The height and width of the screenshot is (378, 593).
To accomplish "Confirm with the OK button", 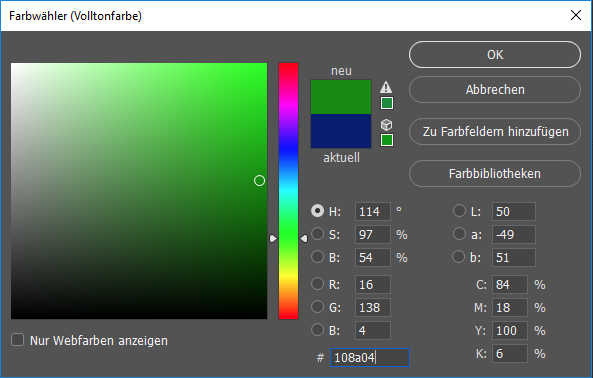I will pos(495,55).
